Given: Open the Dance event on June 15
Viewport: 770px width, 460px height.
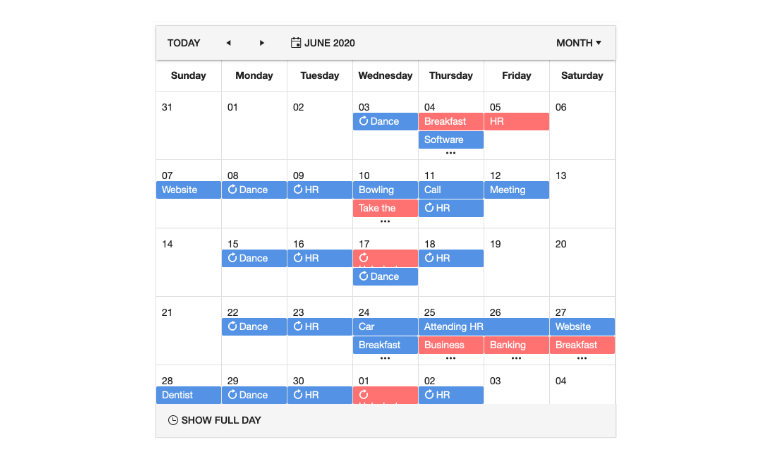Looking at the screenshot, I should [x=254, y=258].
